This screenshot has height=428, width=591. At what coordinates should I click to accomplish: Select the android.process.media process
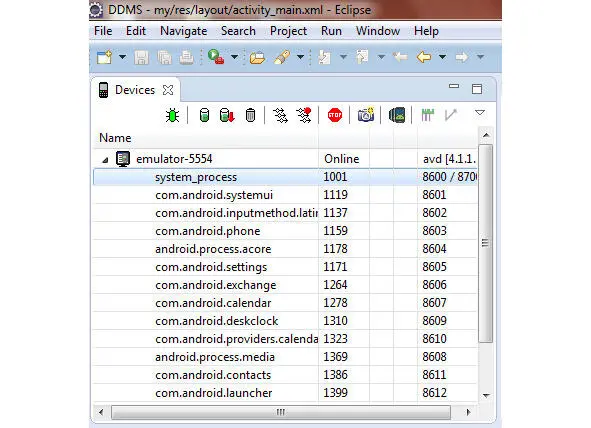[285, 357]
